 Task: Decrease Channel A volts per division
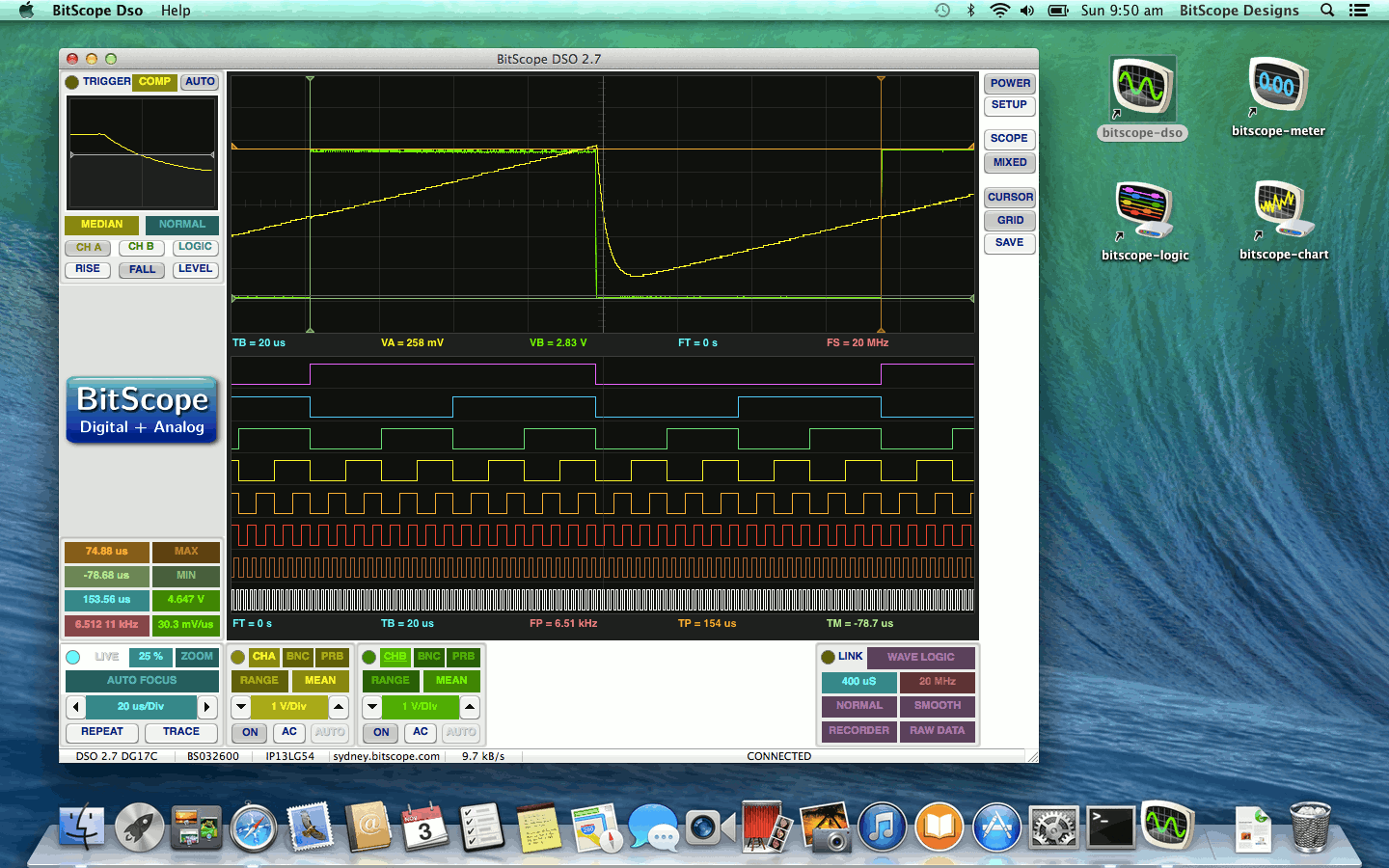(x=241, y=707)
